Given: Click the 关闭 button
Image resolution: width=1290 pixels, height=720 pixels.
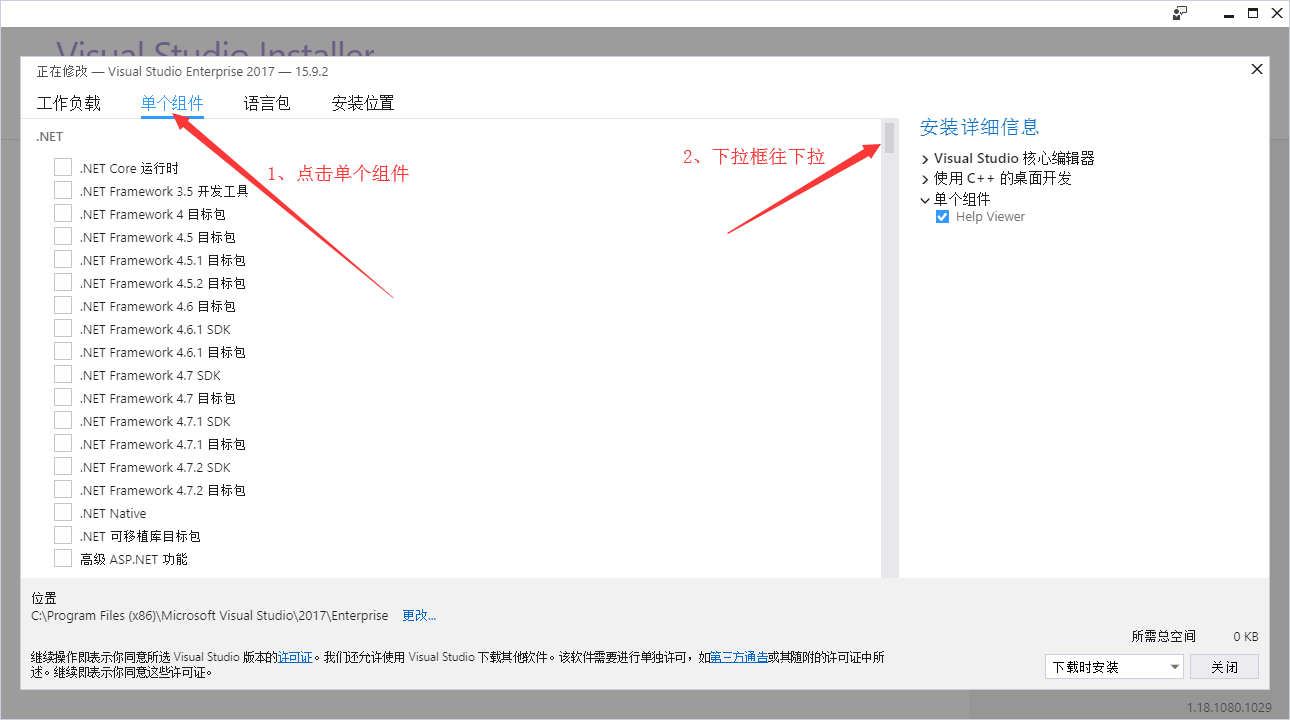Looking at the screenshot, I should tap(1225, 667).
